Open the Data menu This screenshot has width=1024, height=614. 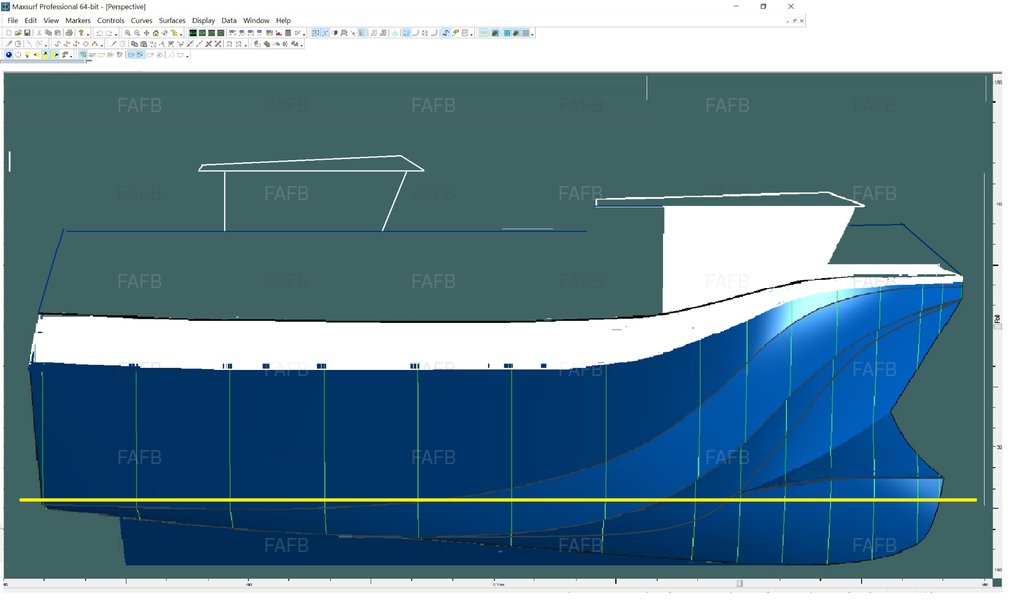tap(229, 20)
